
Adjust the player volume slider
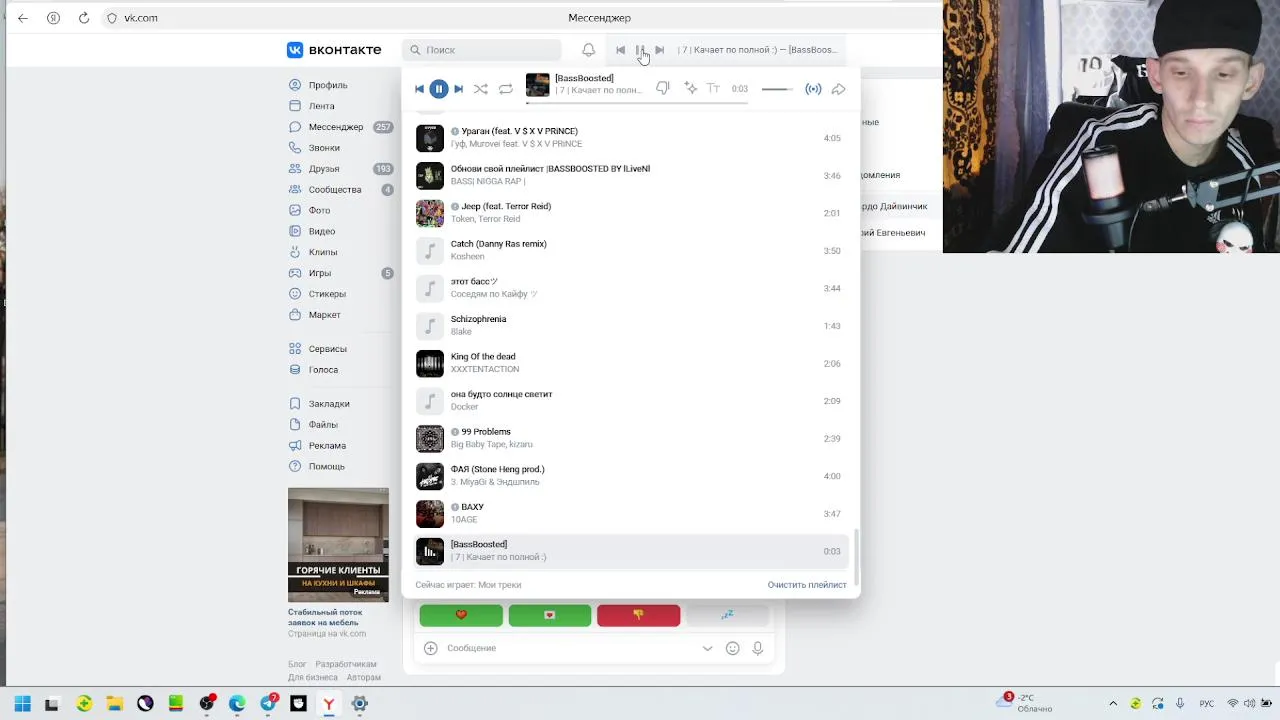click(x=777, y=89)
